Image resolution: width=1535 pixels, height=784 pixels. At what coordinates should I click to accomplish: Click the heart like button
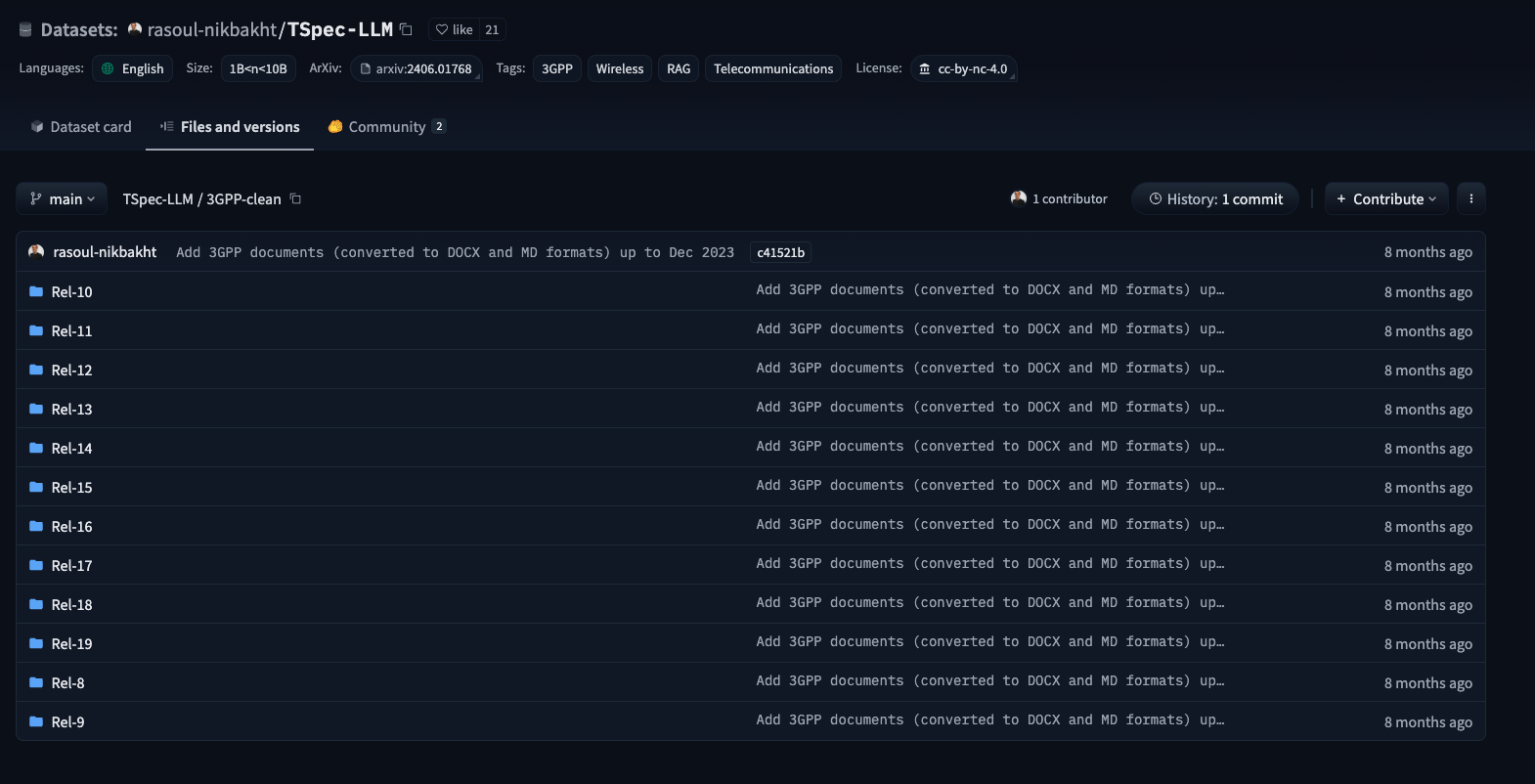pyautogui.click(x=454, y=30)
